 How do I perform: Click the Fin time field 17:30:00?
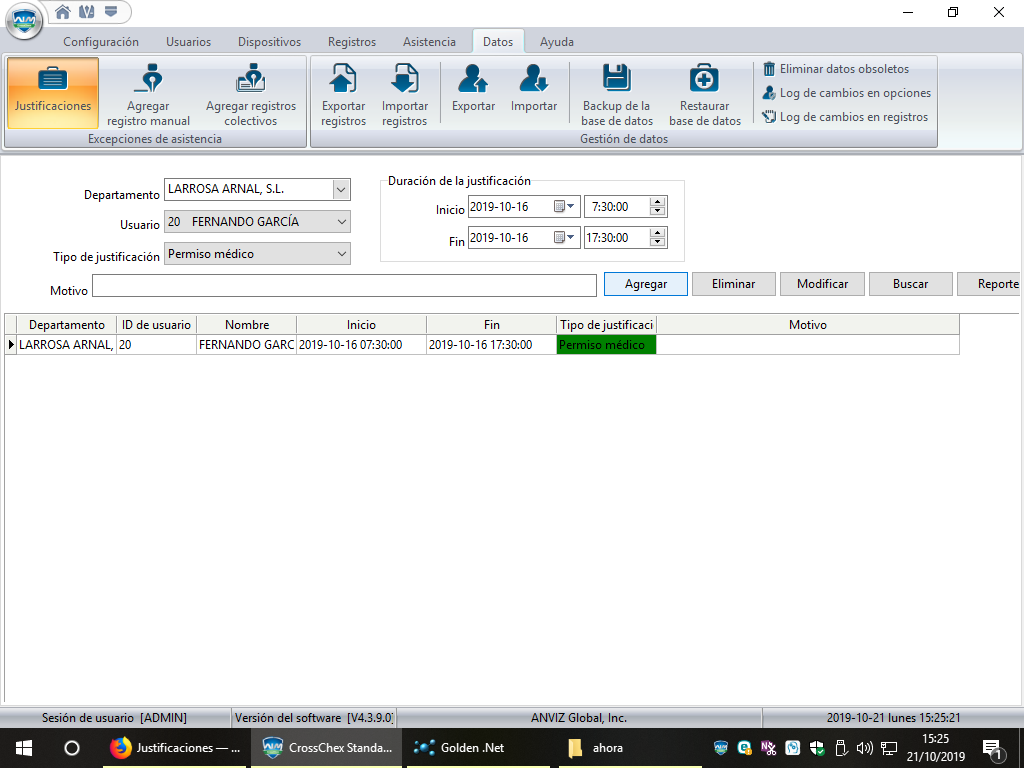tap(616, 238)
